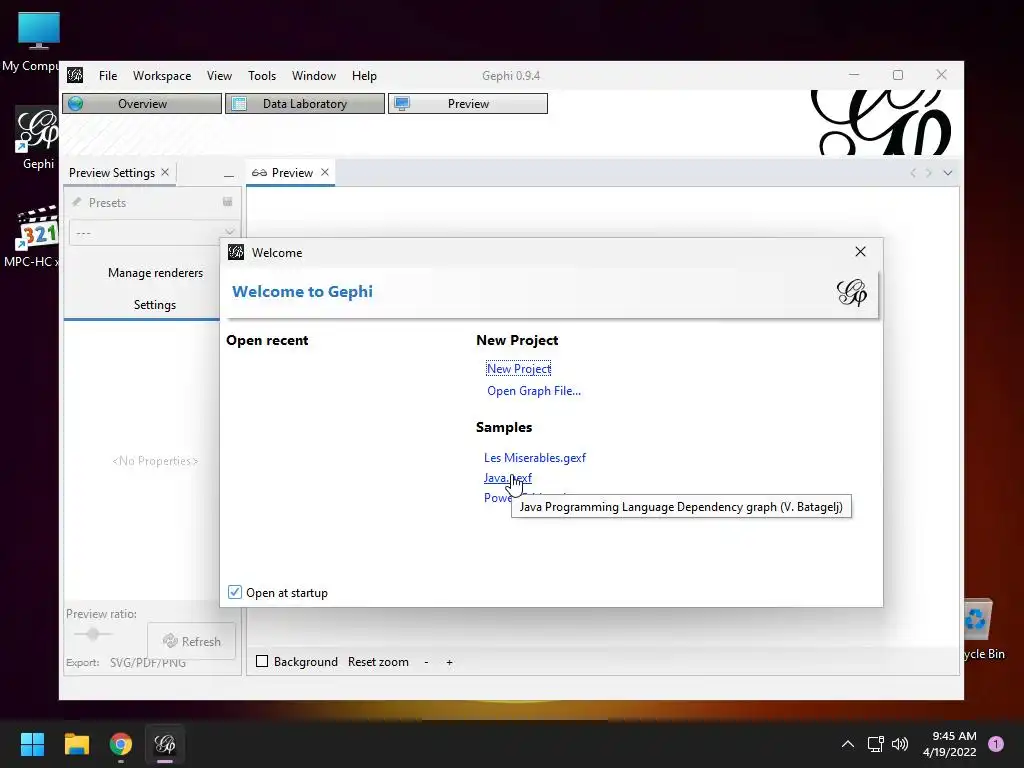
Task: Click the Preview monitor icon
Action: coord(402,103)
